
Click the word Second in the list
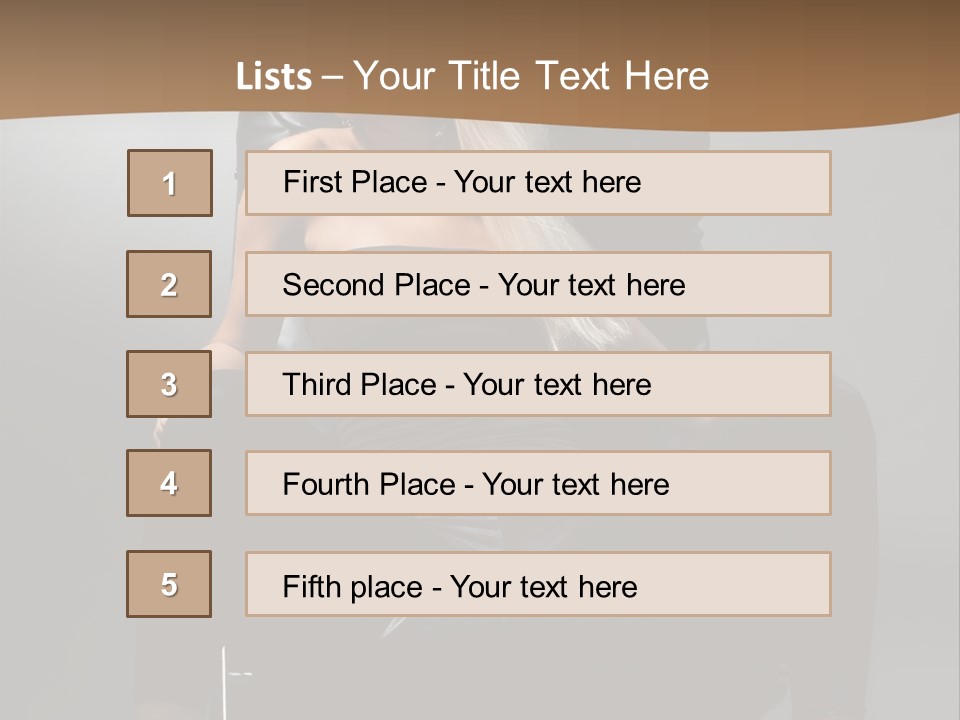click(334, 285)
